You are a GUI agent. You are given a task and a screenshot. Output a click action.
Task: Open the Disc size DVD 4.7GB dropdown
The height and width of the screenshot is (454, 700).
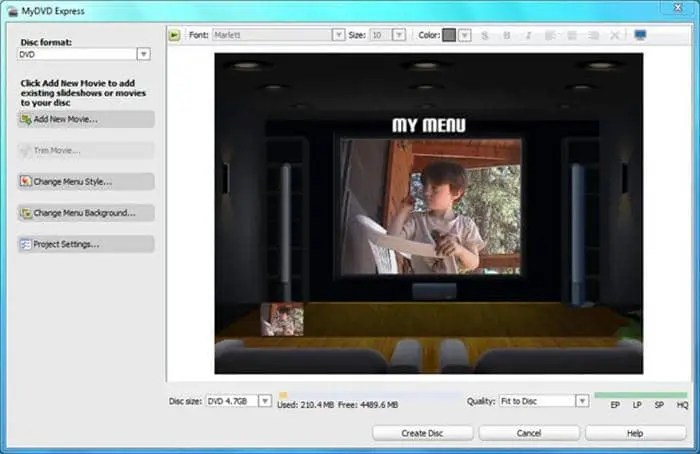(265, 401)
